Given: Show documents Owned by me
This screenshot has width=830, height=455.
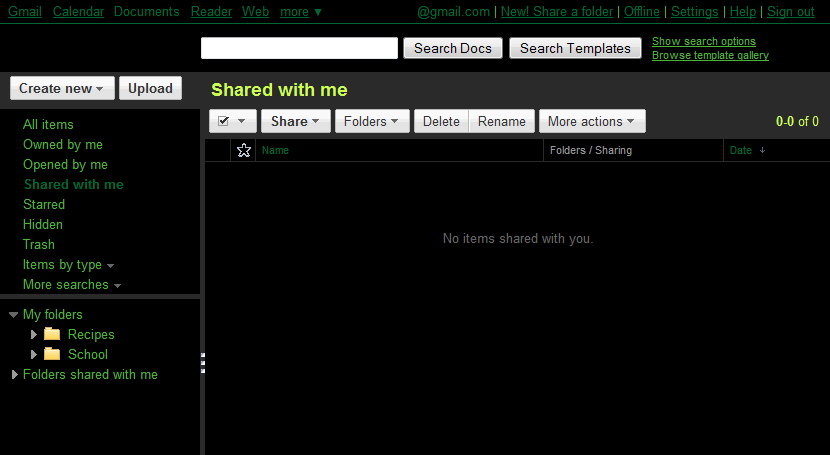Looking at the screenshot, I should (63, 144).
